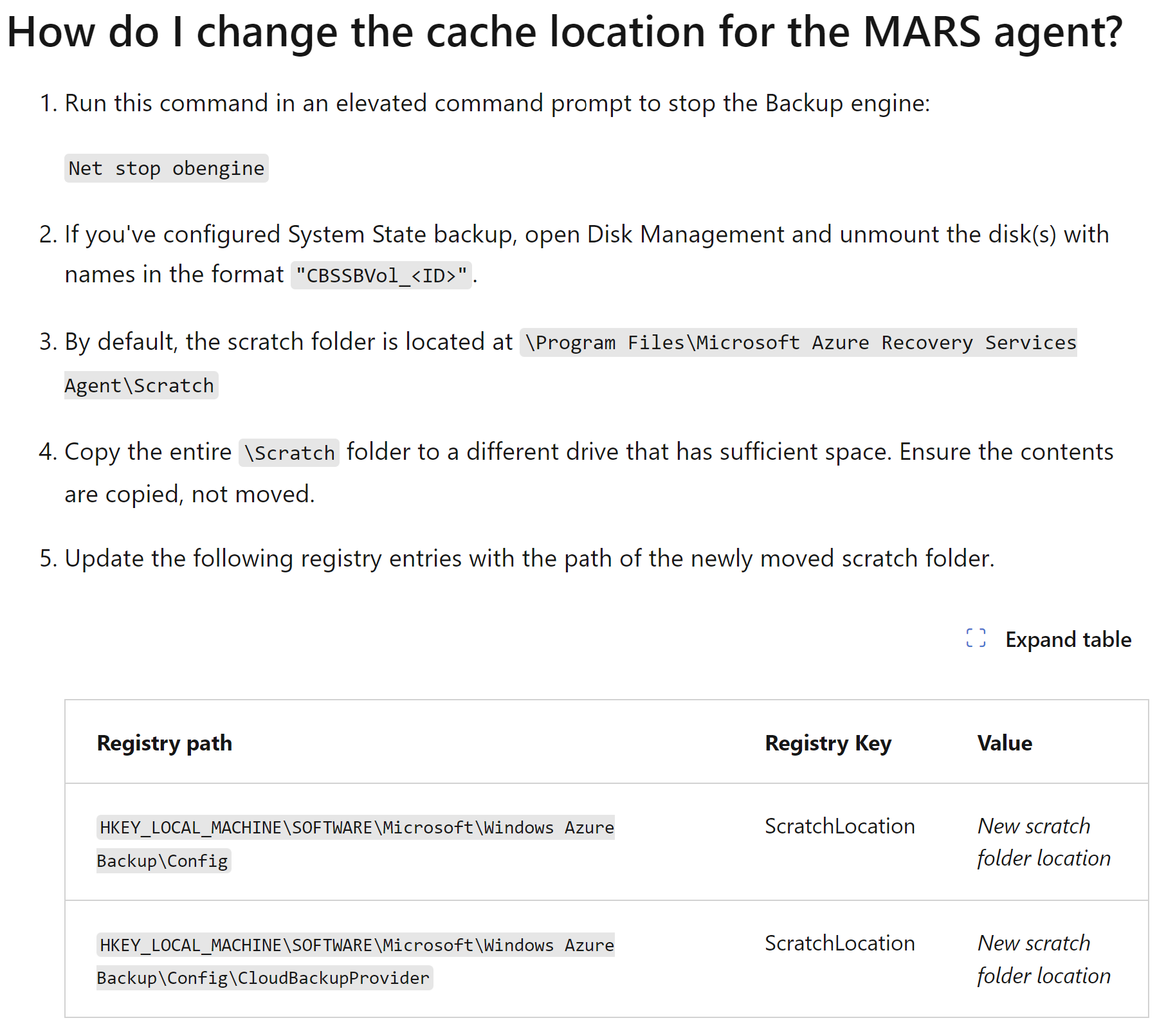Select the Net stop obengine code snippet
This screenshot has width=1175, height=1036.
(166, 168)
